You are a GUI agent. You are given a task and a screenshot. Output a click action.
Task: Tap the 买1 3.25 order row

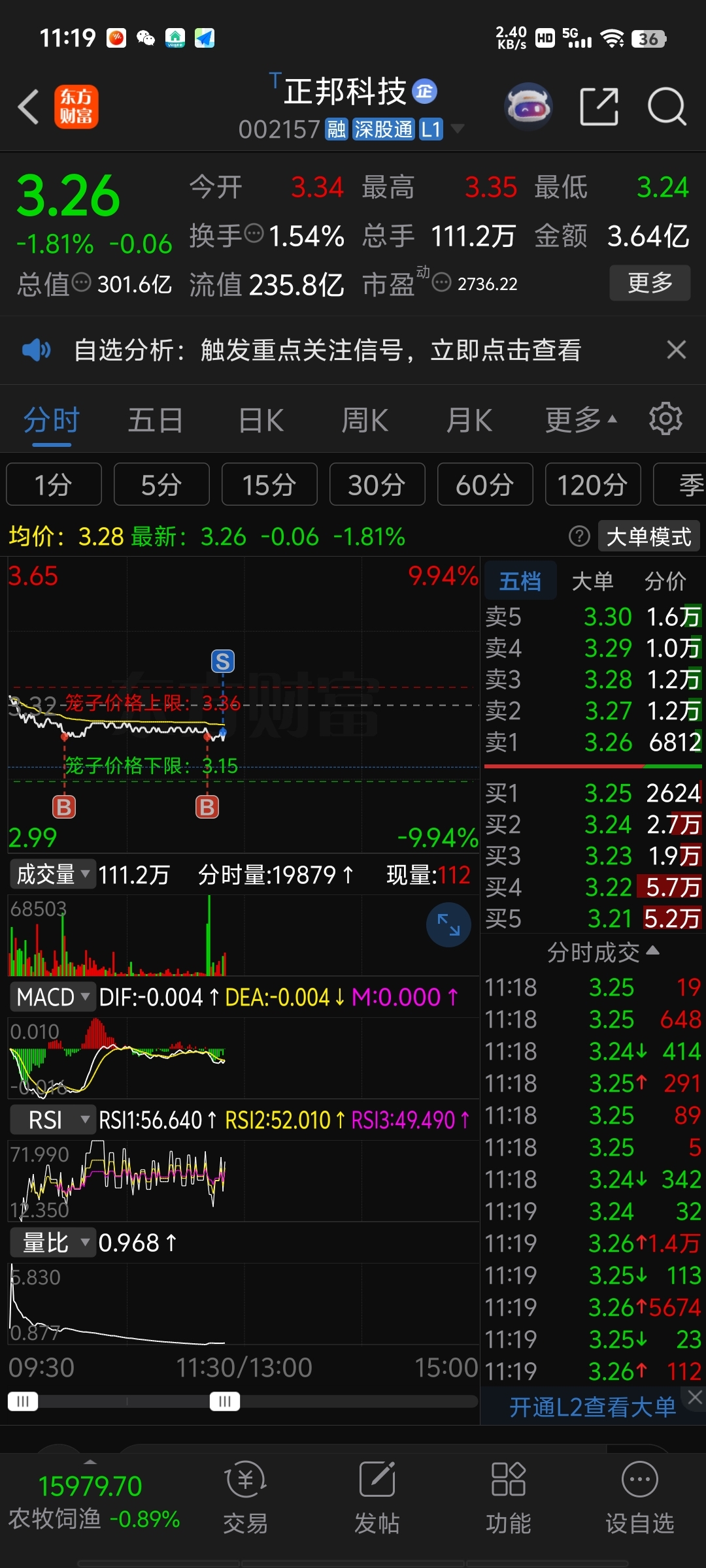pyautogui.click(x=593, y=793)
